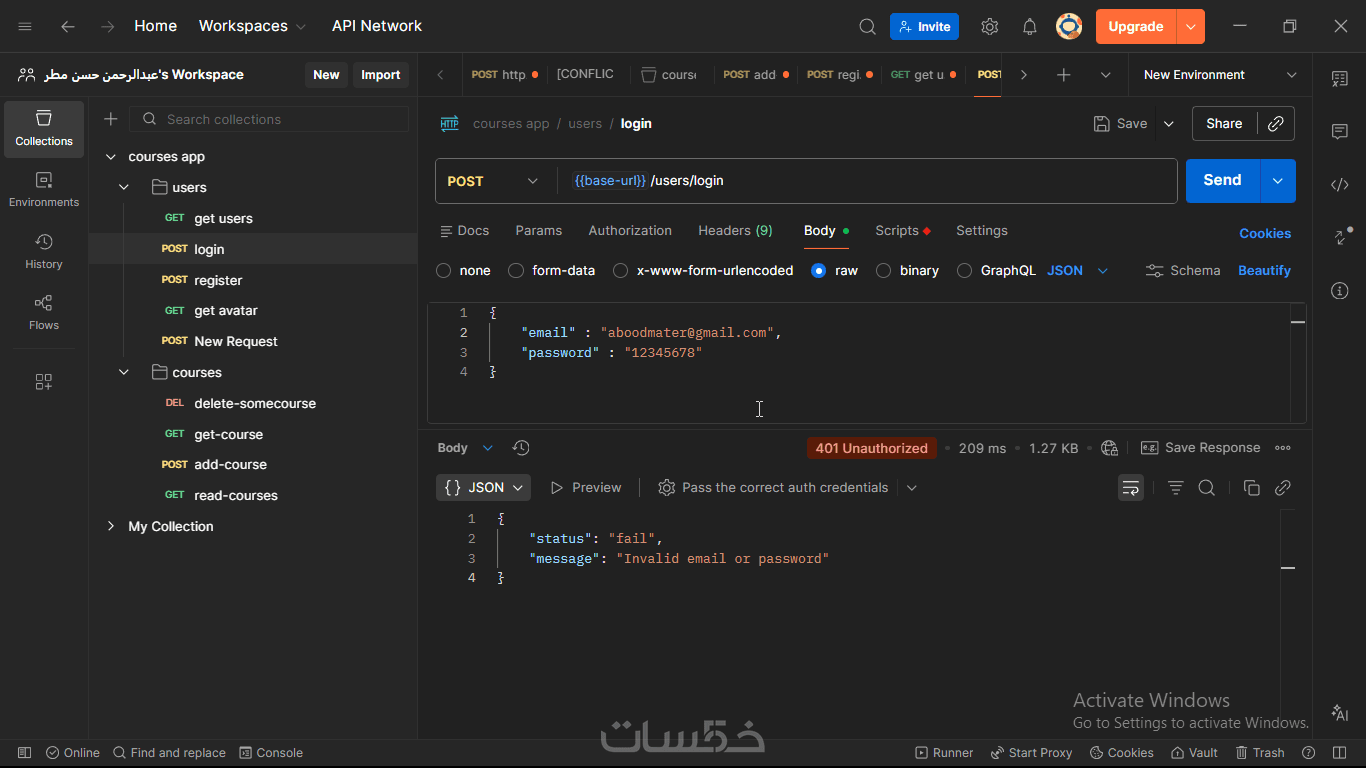Send the login request
Image resolution: width=1366 pixels, height=768 pixels.
(1223, 181)
